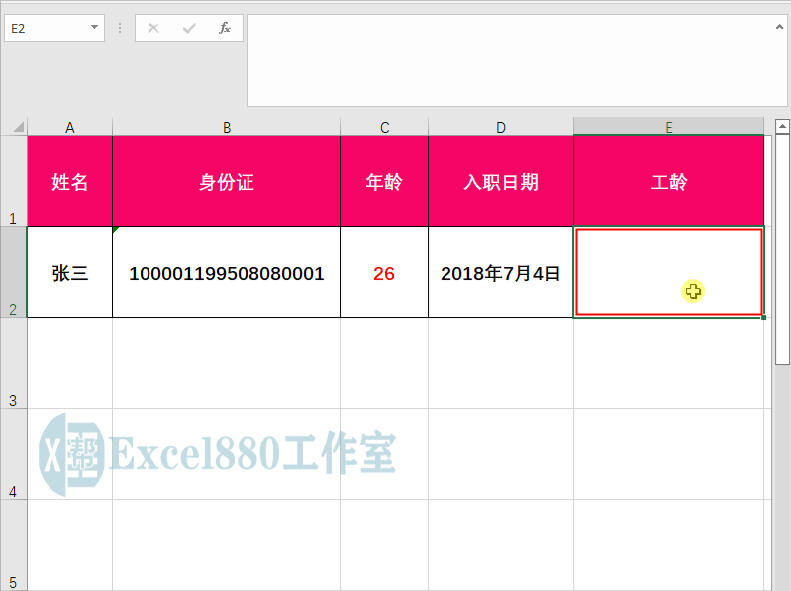Viewport: 791px width, 591px height.
Task: Select row 2 header
Action: (x=14, y=272)
